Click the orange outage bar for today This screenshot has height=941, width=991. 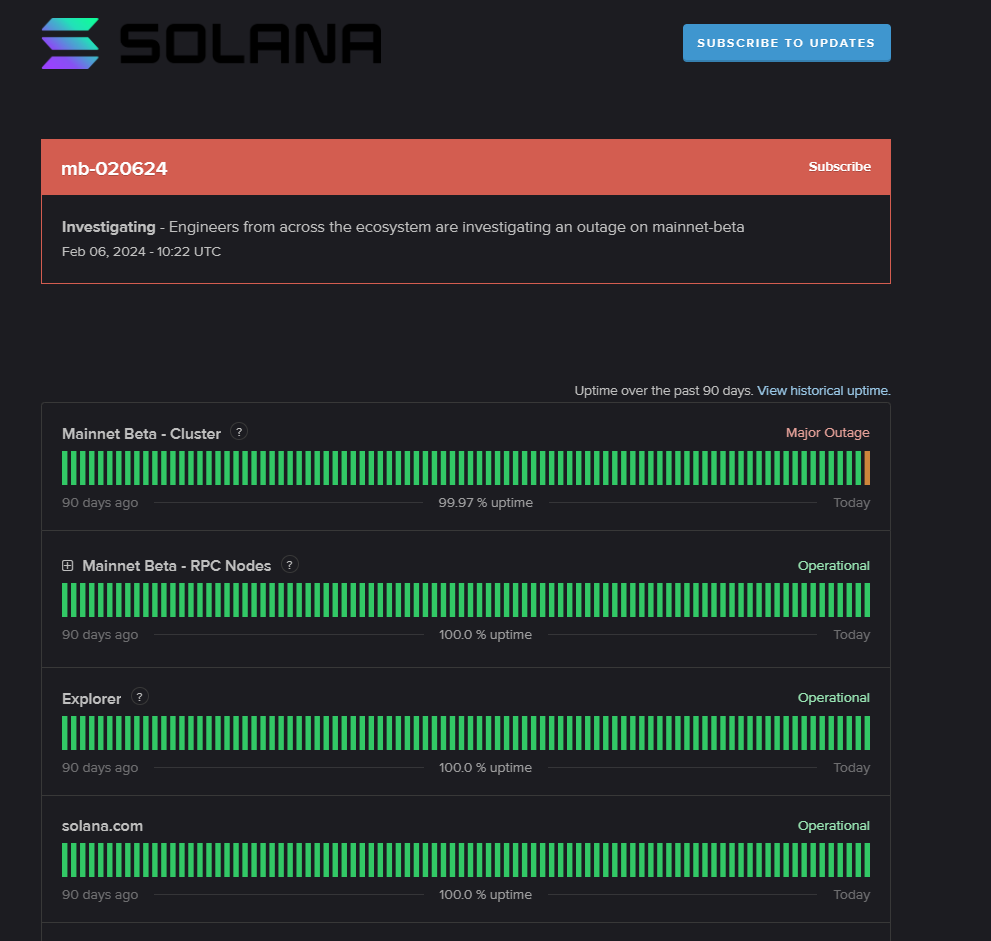pyautogui.click(x=867, y=468)
